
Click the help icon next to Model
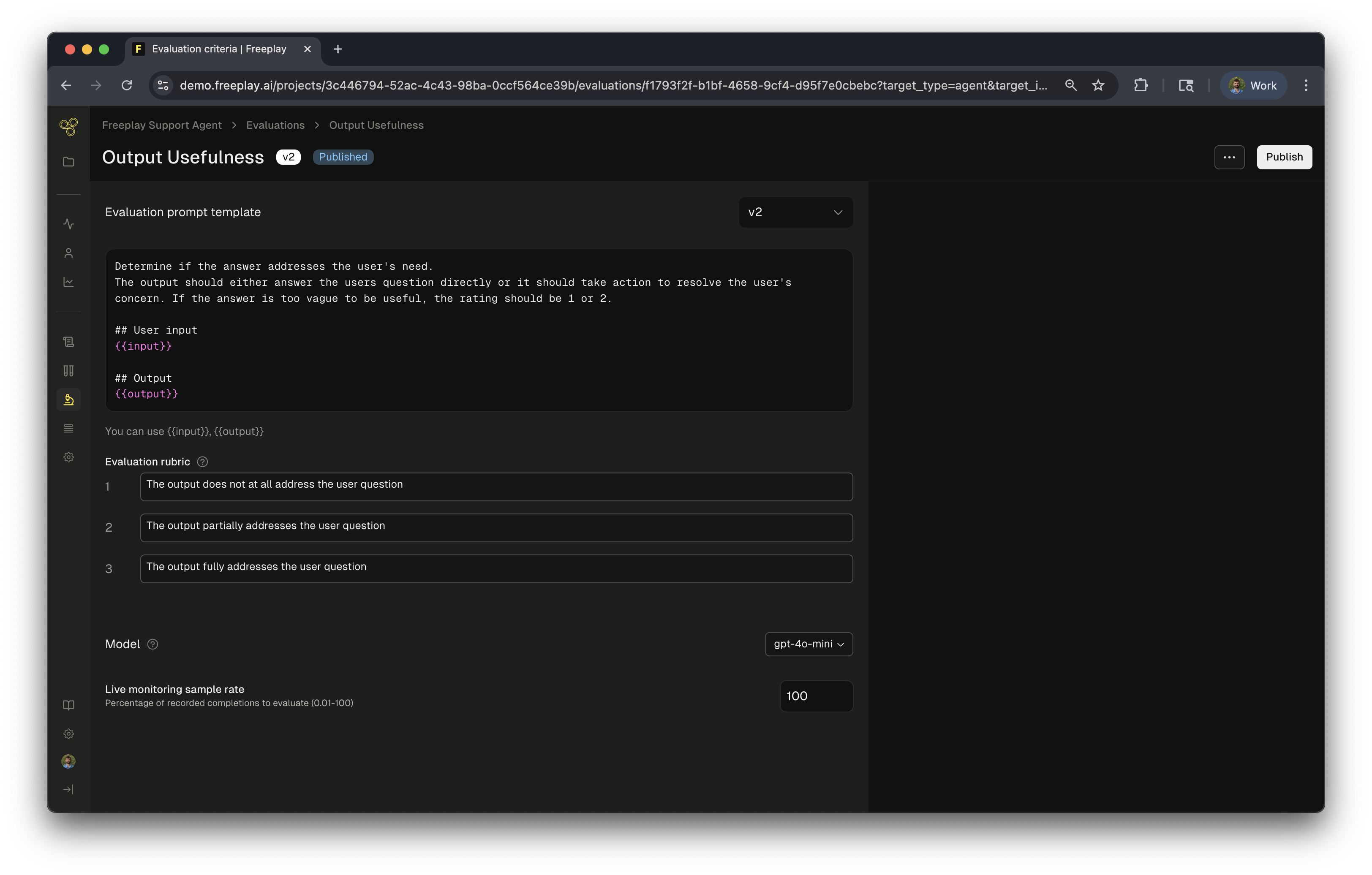152,644
